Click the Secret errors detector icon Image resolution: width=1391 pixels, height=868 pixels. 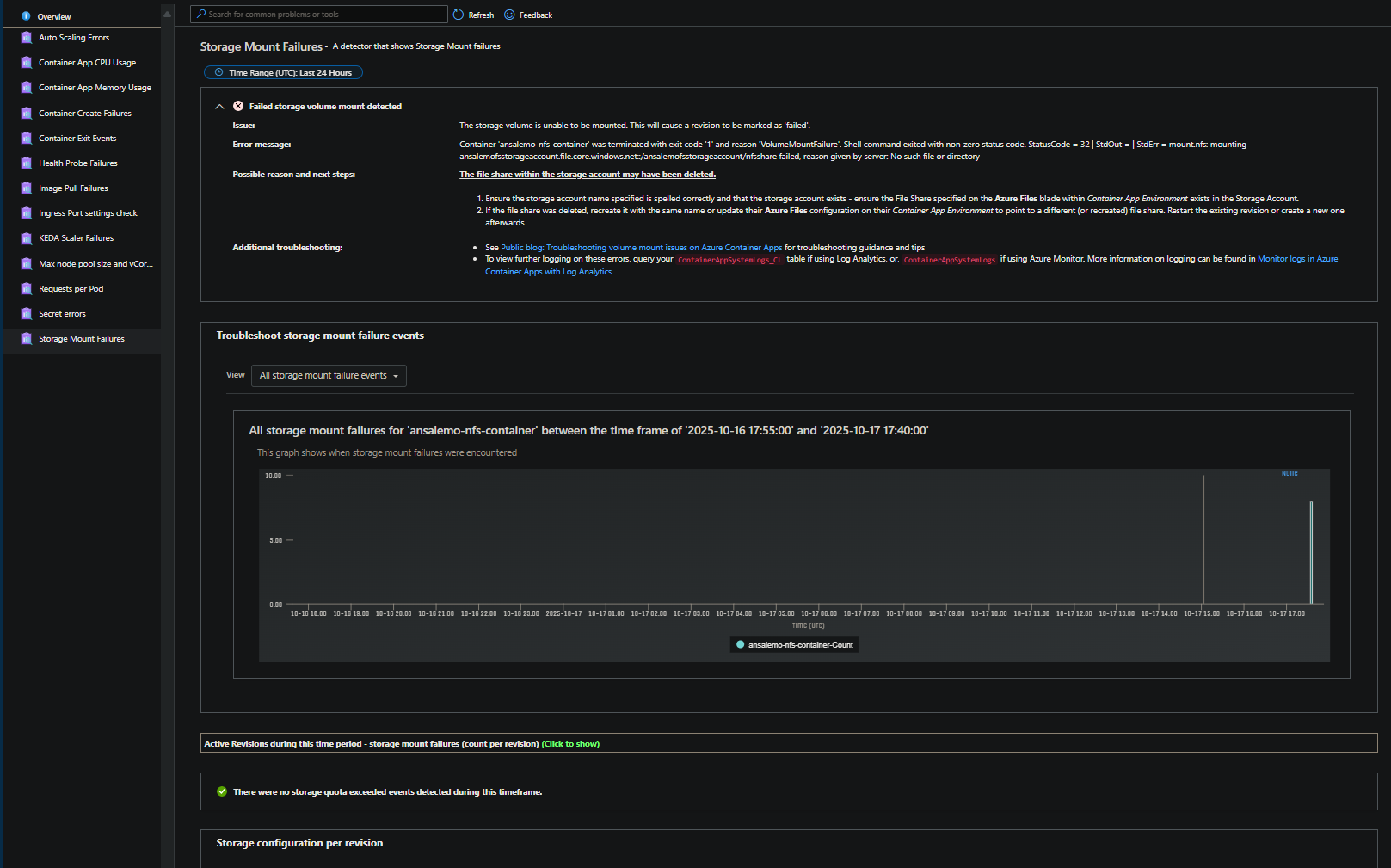click(27, 314)
